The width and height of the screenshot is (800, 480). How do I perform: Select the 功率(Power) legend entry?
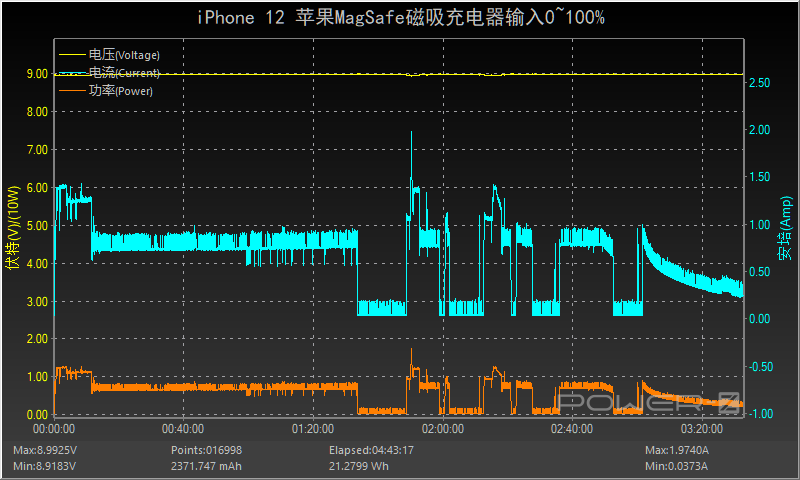pos(106,91)
